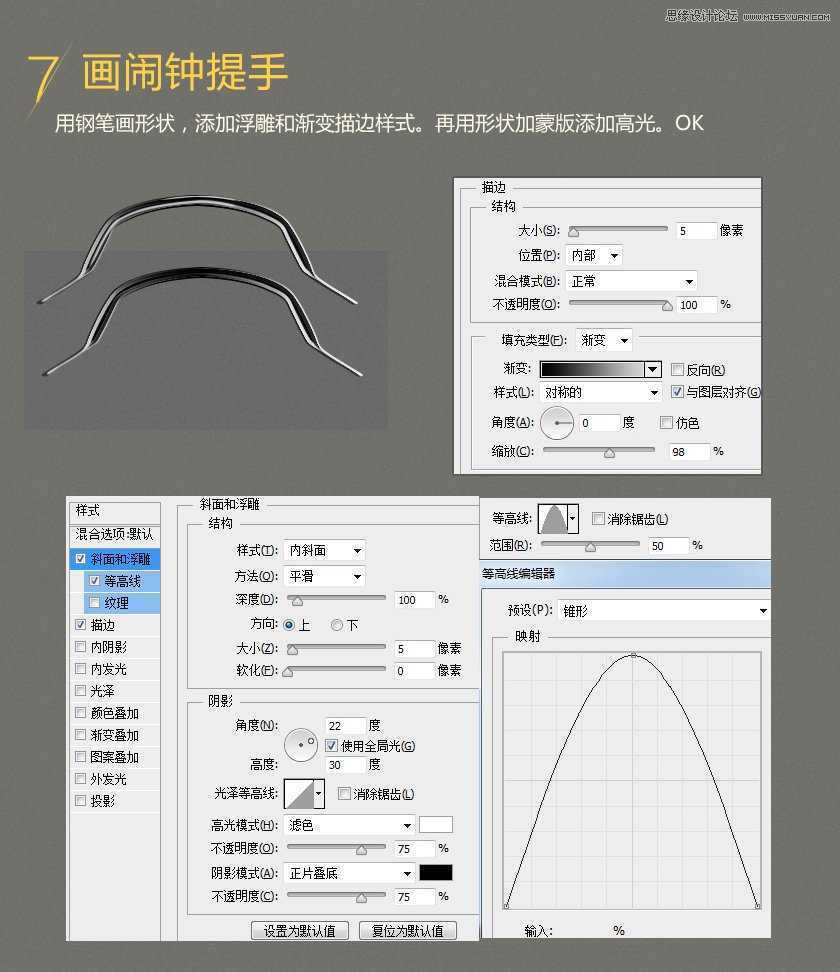The height and width of the screenshot is (972, 840).
Task: Open the 方法 平滑 dropdown
Action: [324, 576]
